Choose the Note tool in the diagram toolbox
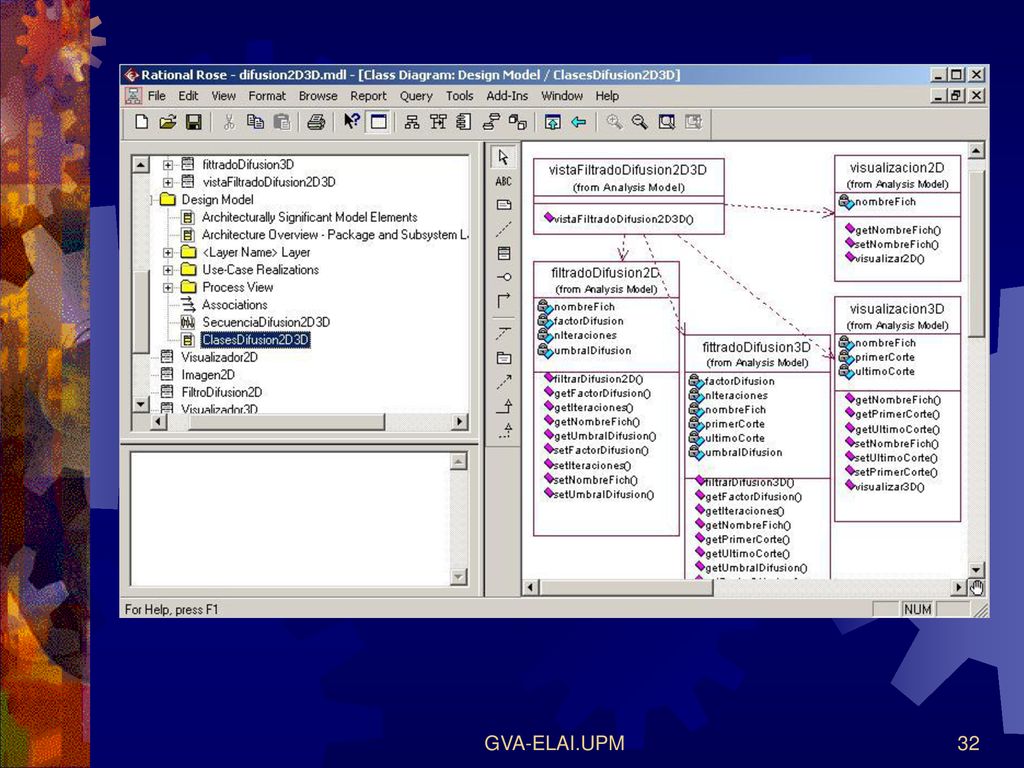This screenshot has width=1024, height=768. (x=503, y=205)
